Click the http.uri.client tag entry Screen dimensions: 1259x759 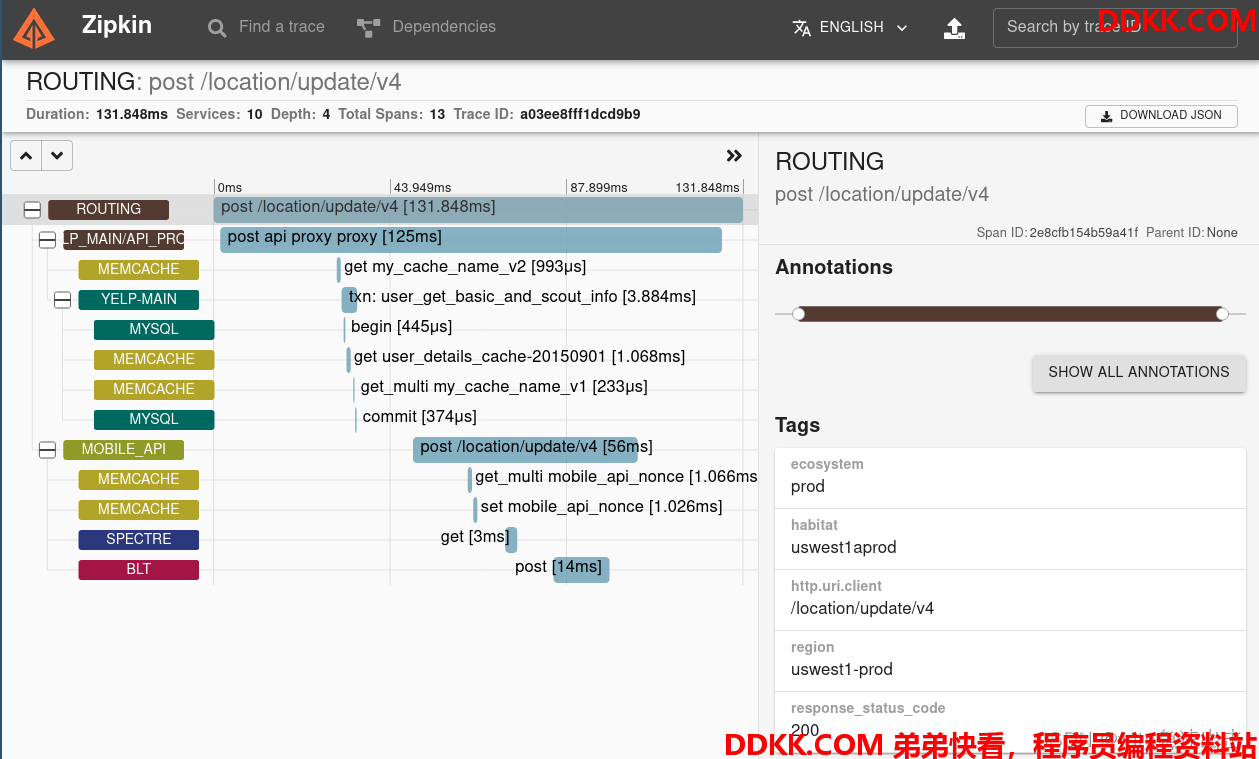(x=1010, y=600)
